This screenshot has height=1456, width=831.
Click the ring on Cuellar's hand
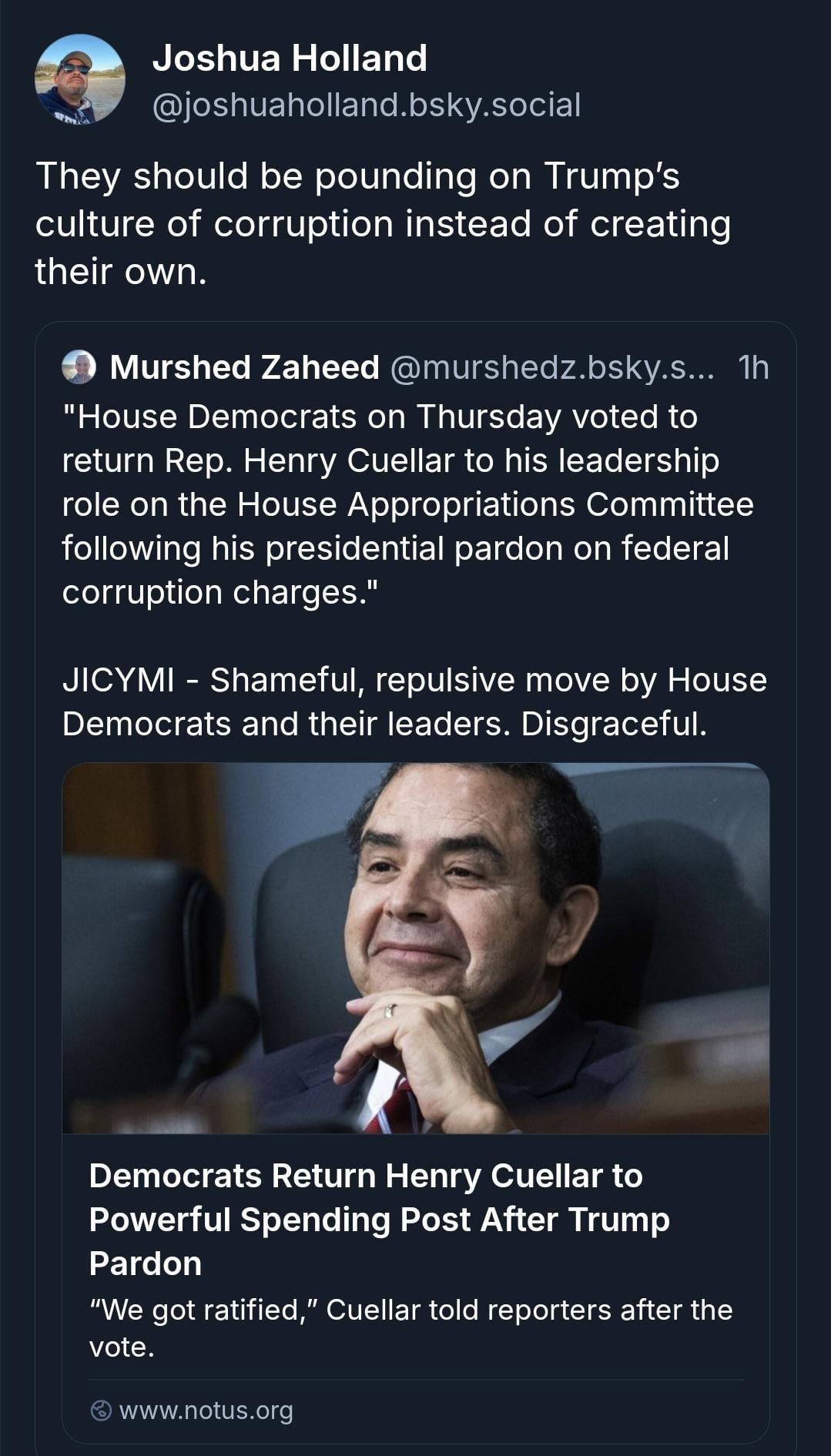390,1010
